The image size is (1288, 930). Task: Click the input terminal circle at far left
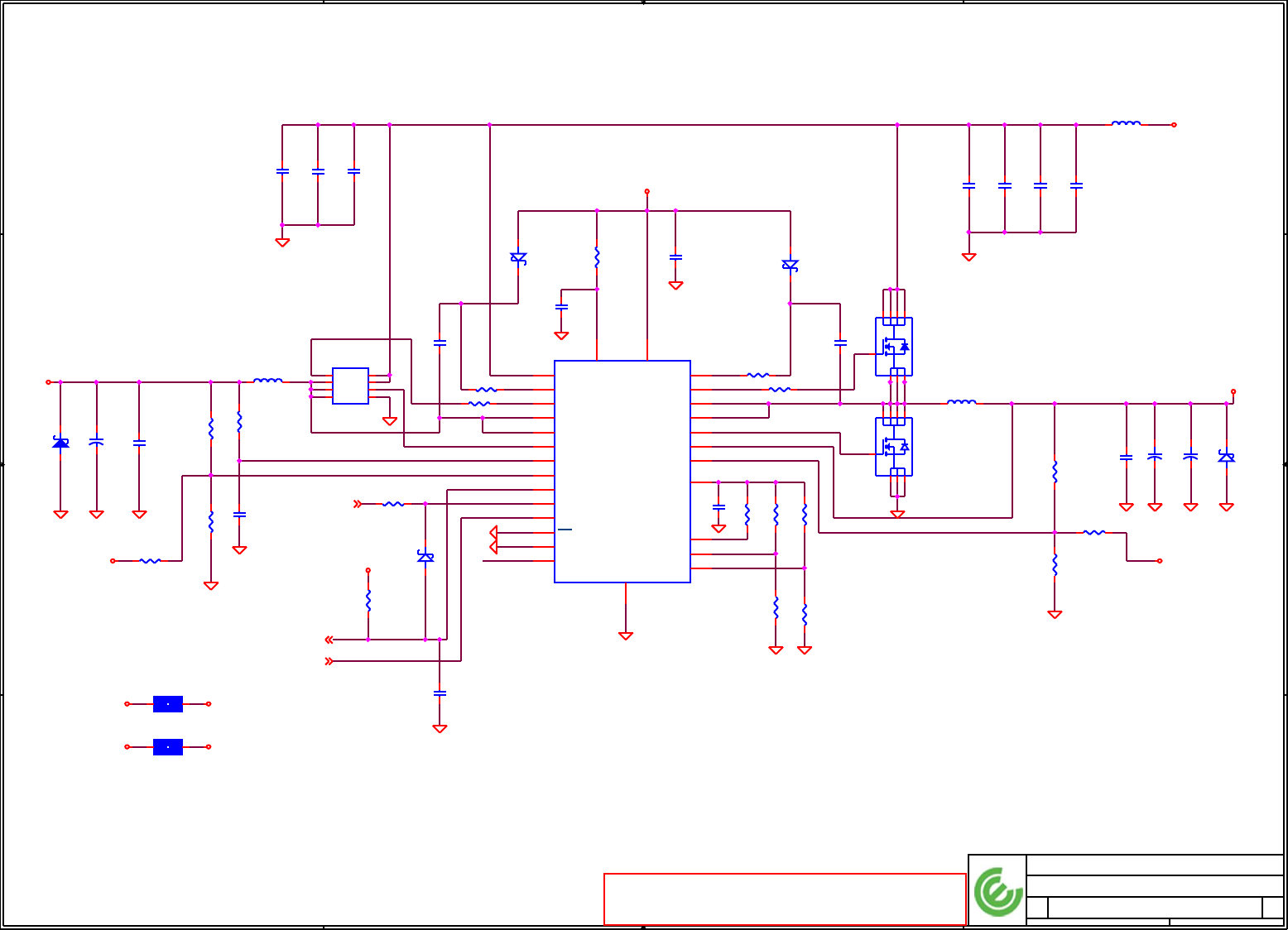point(48,382)
